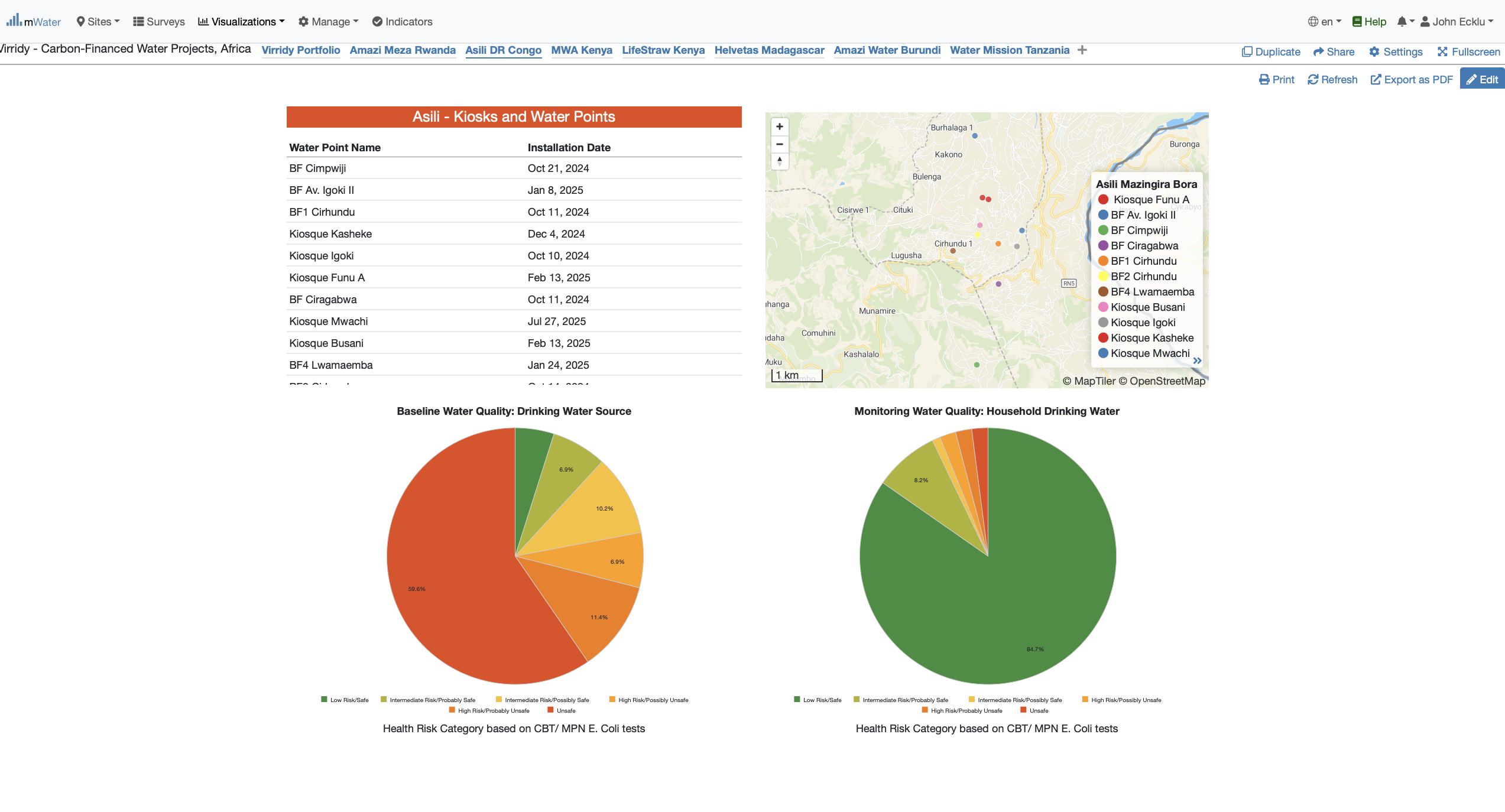Toggle Intermediate Risk/Probably Safe in monitoring legend

901,700
